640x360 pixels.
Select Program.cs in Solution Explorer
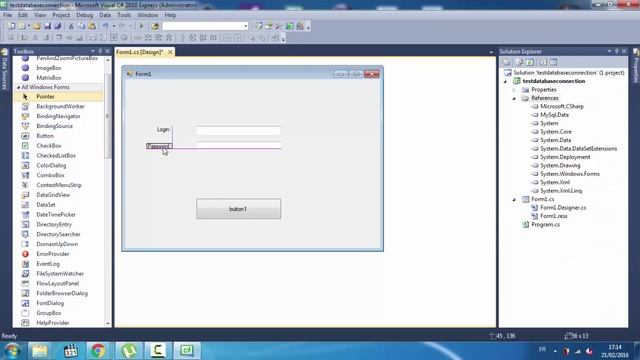point(545,224)
